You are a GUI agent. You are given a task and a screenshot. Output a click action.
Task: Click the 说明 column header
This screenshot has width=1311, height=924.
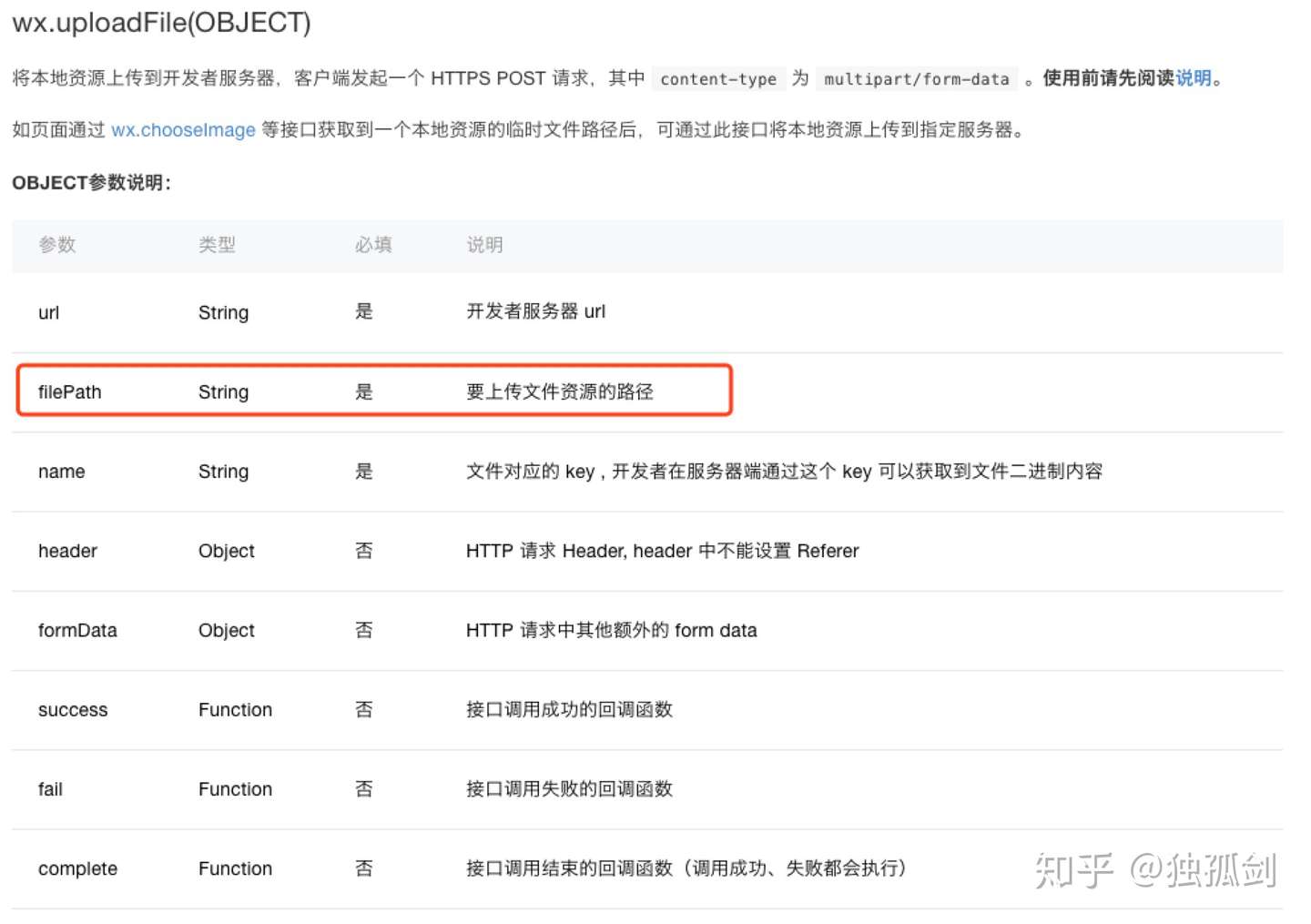point(484,245)
